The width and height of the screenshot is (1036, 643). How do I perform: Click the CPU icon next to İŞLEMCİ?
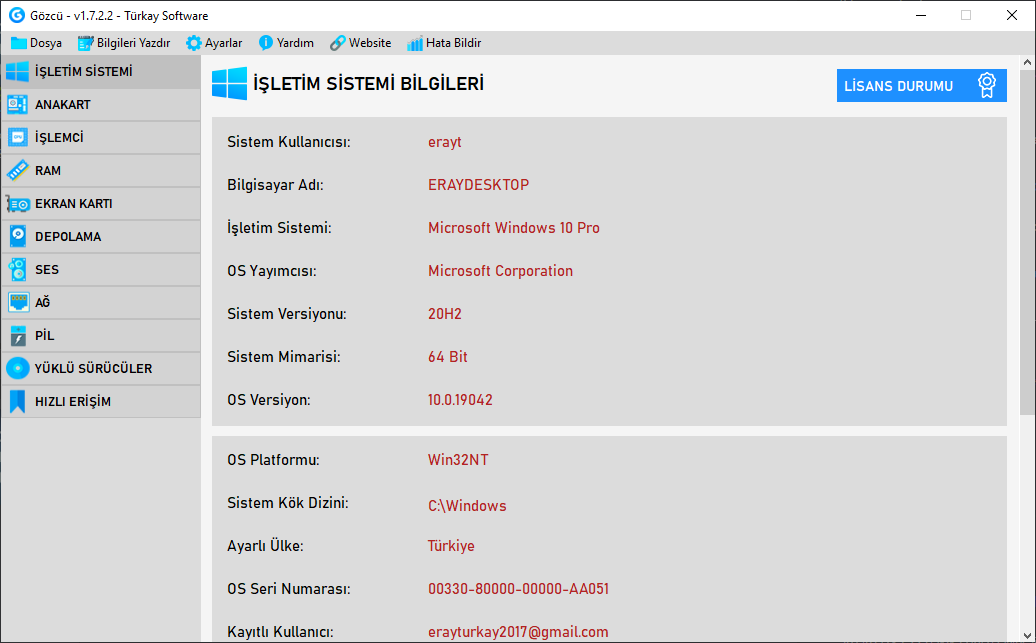click(17, 137)
